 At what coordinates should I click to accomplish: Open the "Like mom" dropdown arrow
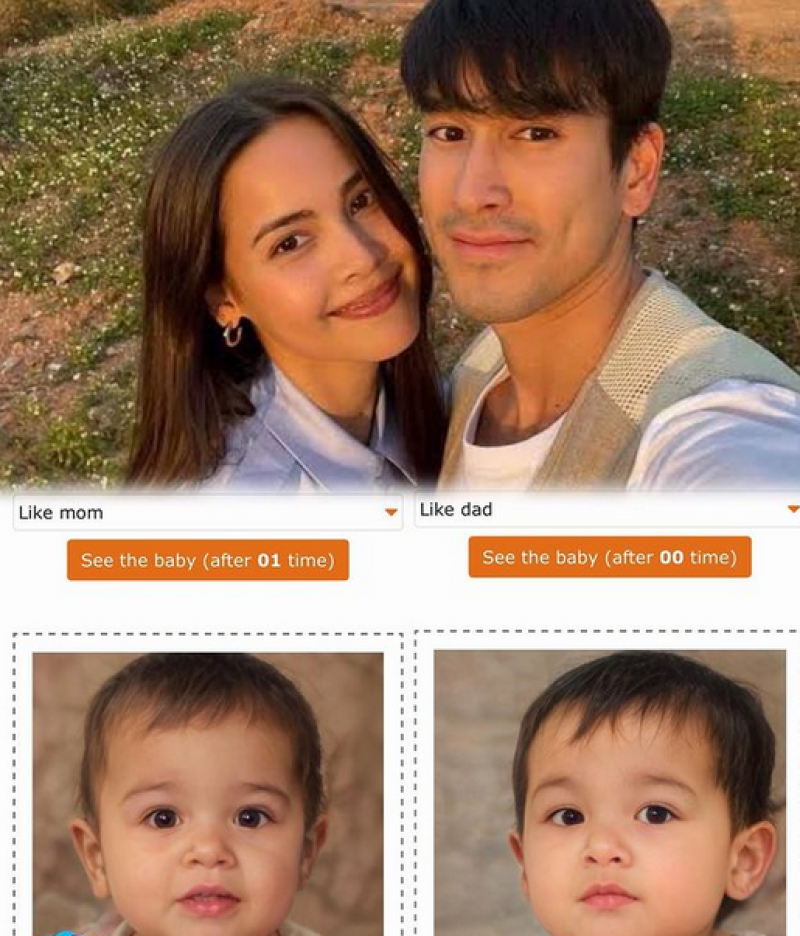coord(391,512)
